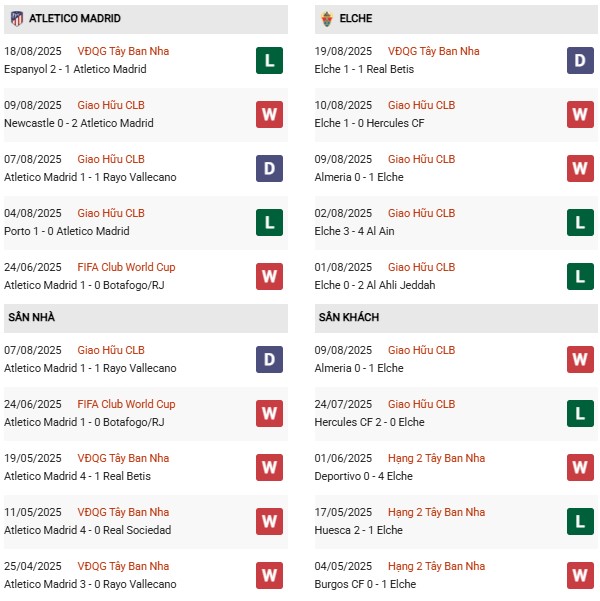600x601 pixels.
Task: Open the Giao Hữu CLB link dated 04/08/2025
Action: (x=111, y=213)
